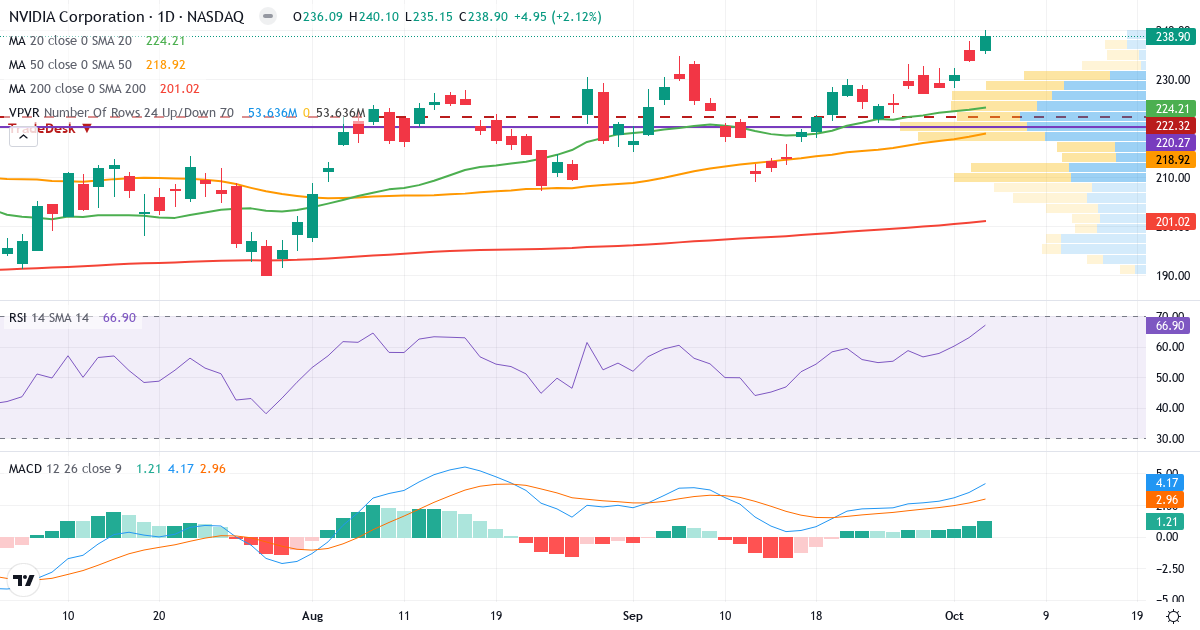Click the 50.00 RSI scale label
Screen dimensions: 1200x630
(x=1171, y=377)
